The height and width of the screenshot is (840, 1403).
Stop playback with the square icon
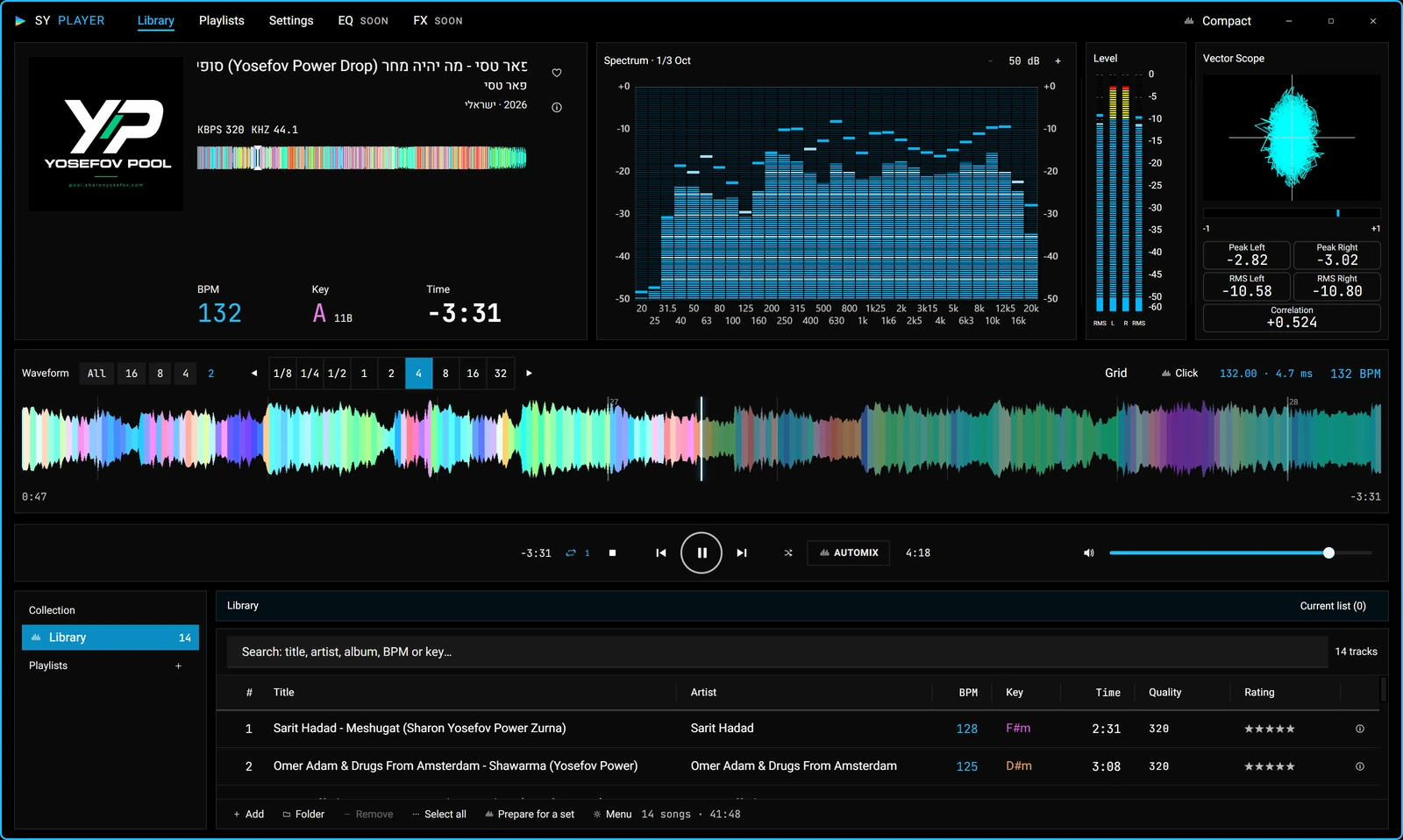[x=612, y=552]
